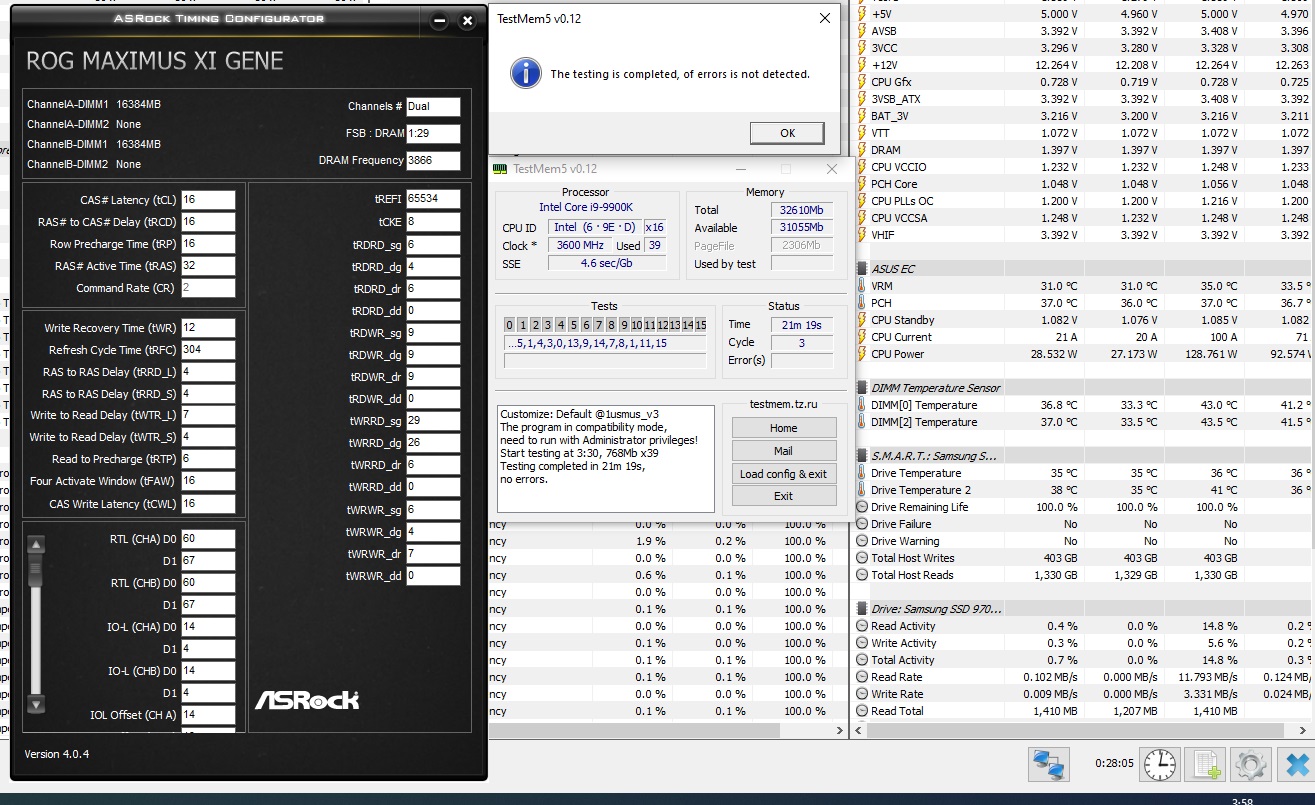Click the Mail button in TestMem5
The image size is (1315, 805).
click(x=783, y=451)
